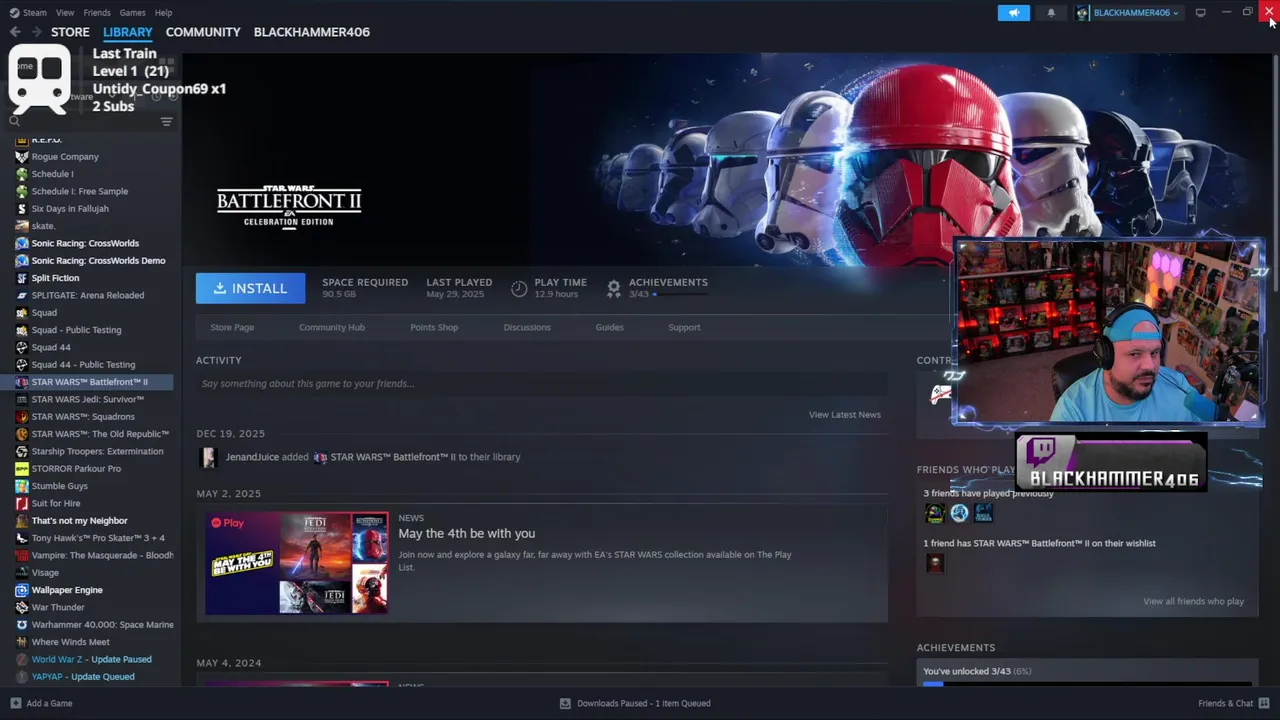
Task: Open the Store Page link
Action: click(232, 327)
